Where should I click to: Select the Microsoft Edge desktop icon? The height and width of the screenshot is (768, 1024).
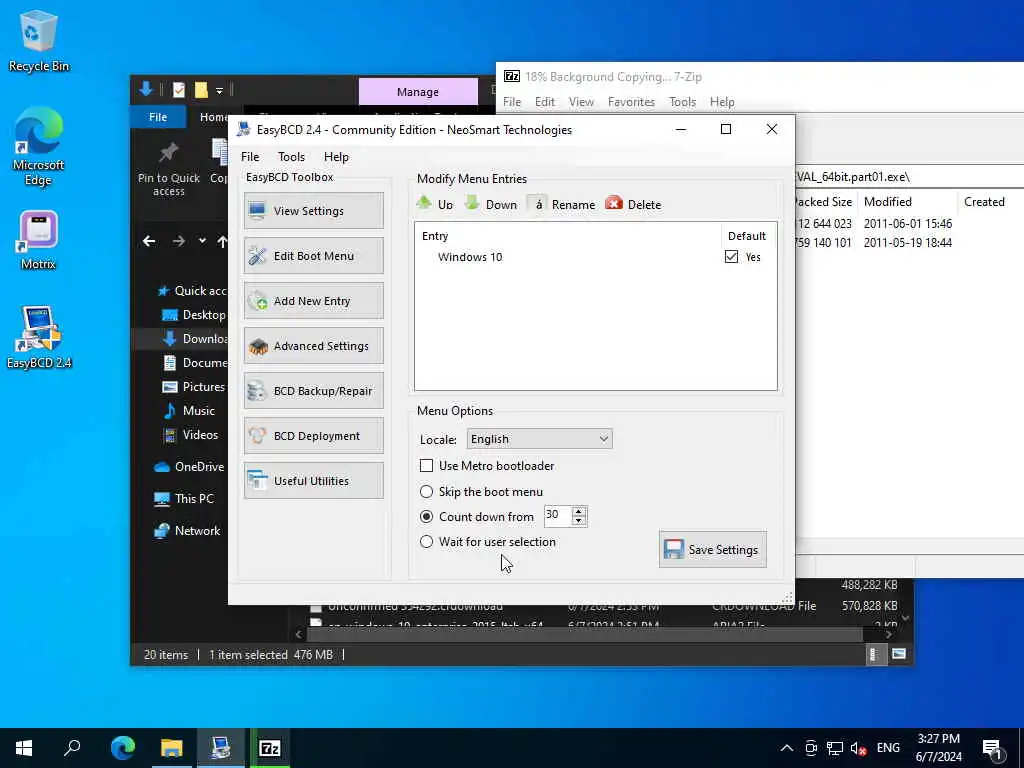click(x=38, y=146)
